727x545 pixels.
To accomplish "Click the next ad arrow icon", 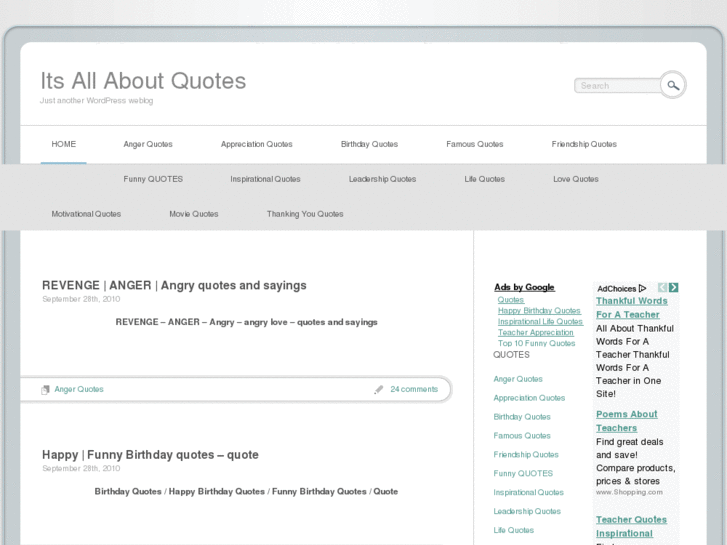I will click(x=674, y=288).
